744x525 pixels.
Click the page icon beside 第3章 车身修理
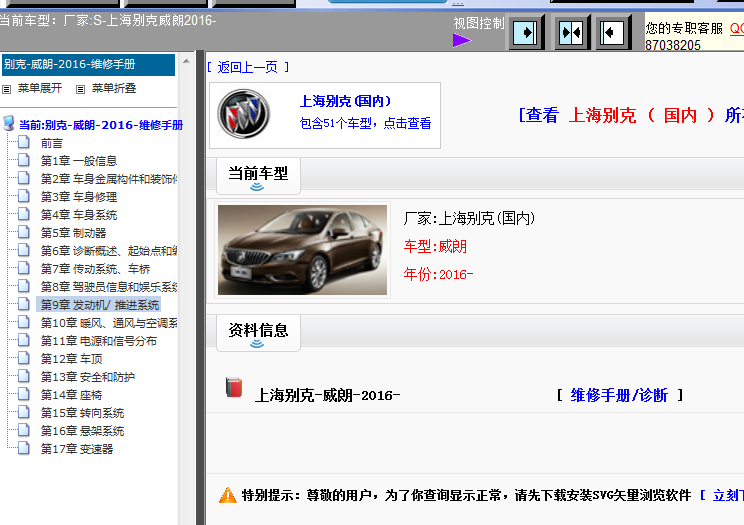click(x=24, y=196)
